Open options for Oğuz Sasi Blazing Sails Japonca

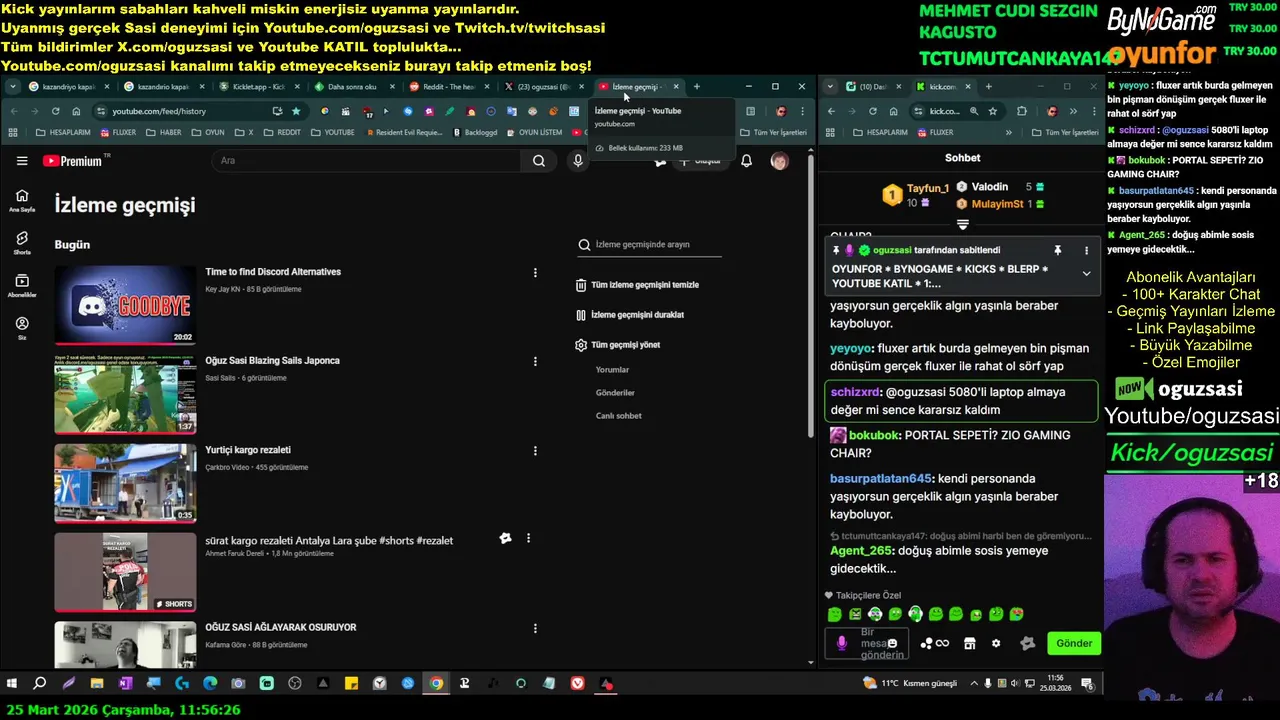[535, 362]
